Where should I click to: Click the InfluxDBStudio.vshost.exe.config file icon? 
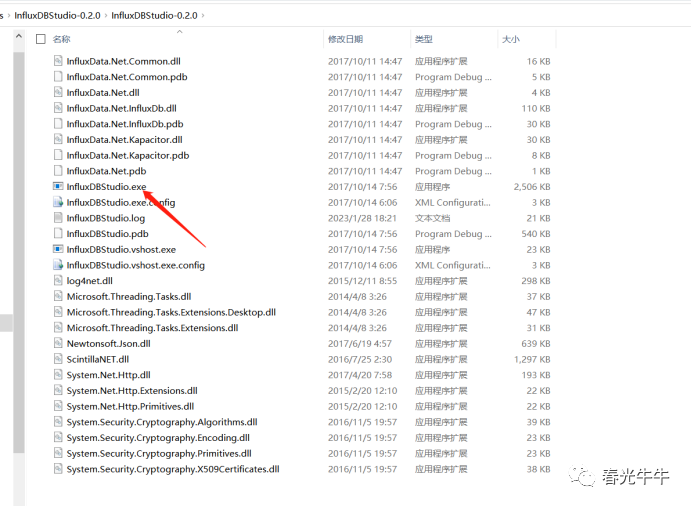(x=58, y=265)
